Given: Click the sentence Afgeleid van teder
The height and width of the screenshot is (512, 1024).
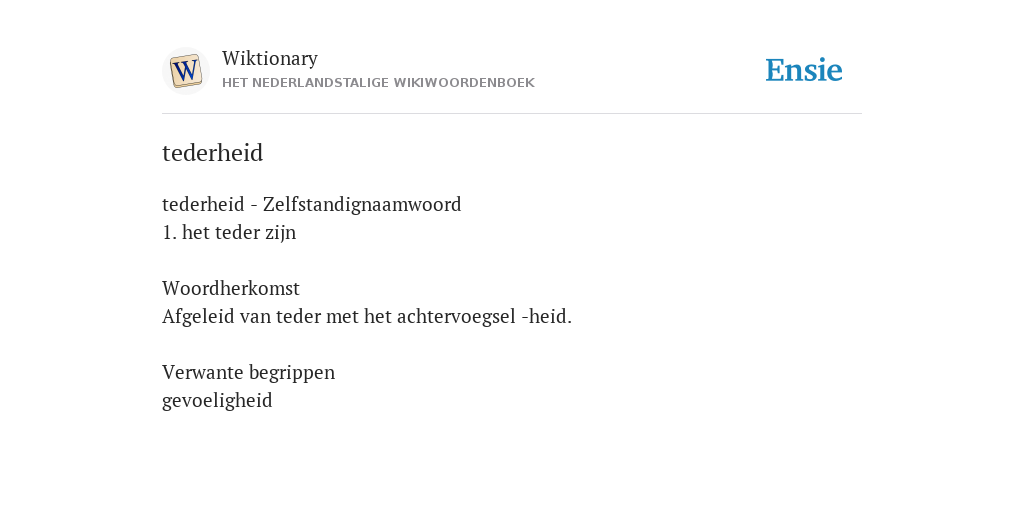Looking at the screenshot, I should [x=366, y=316].
